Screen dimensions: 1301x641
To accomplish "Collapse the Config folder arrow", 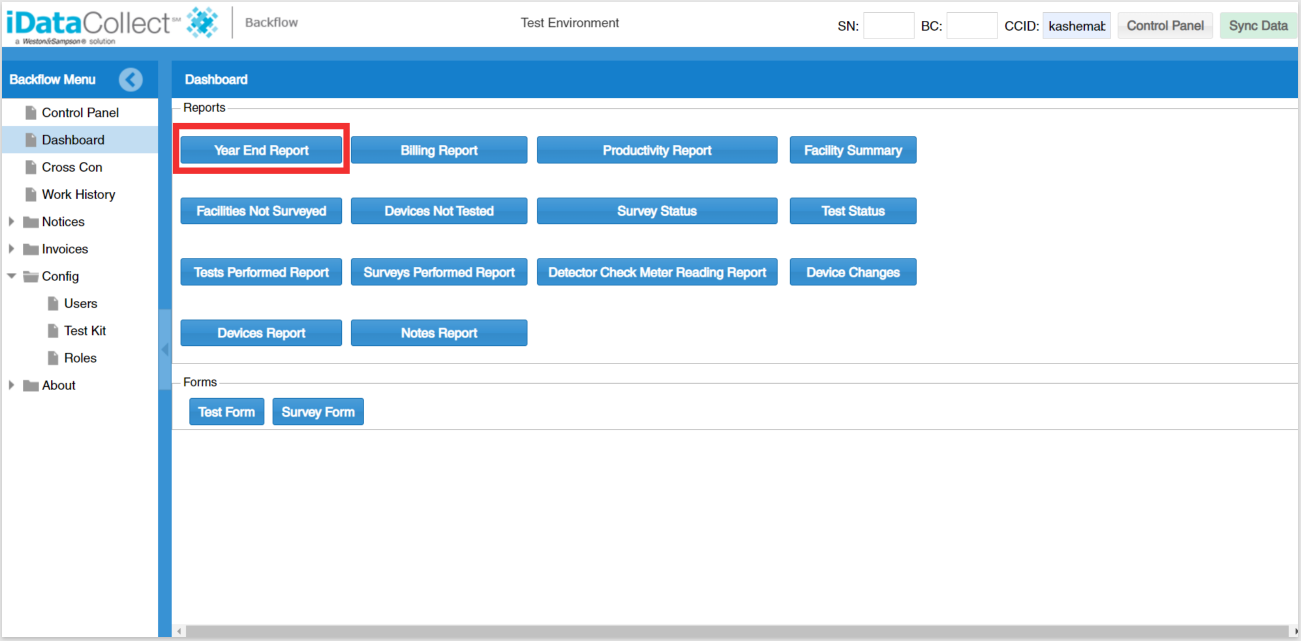I will click(11, 276).
